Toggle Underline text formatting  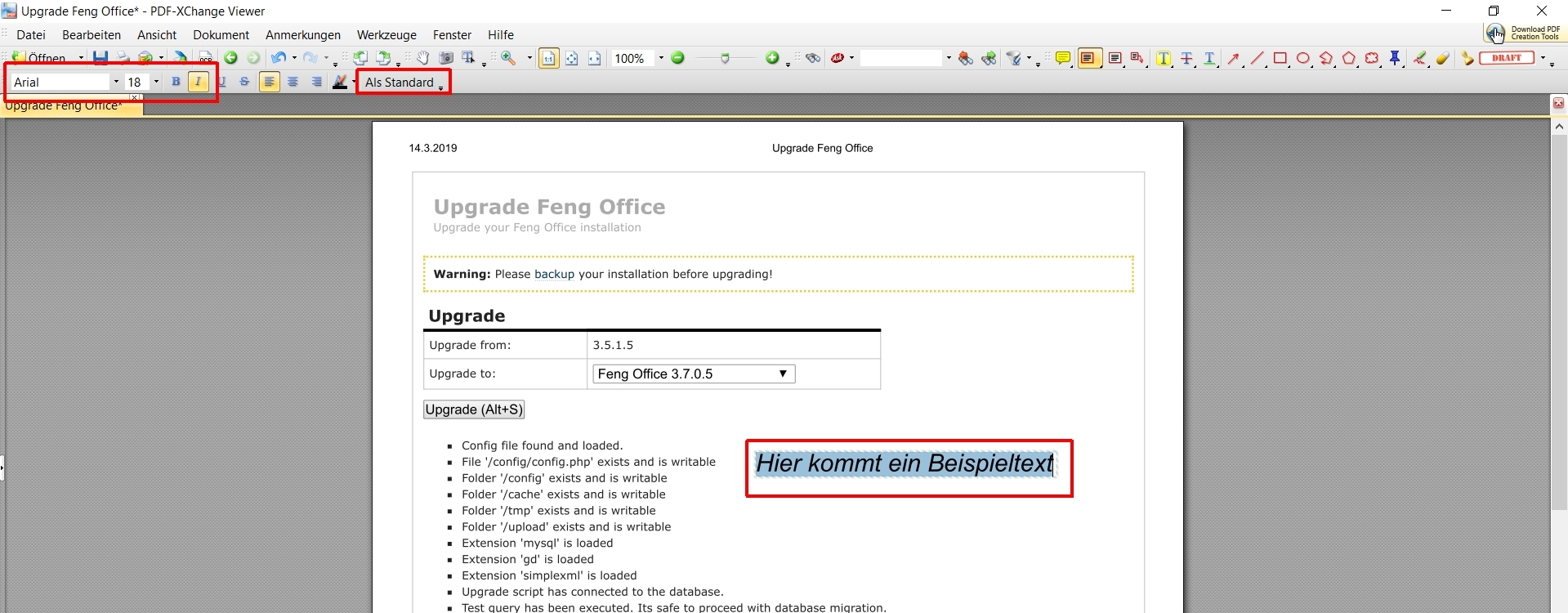[222, 82]
